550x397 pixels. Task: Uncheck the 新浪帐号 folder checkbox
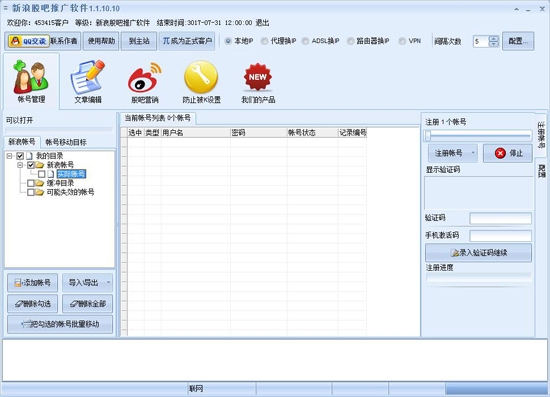coord(31,165)
